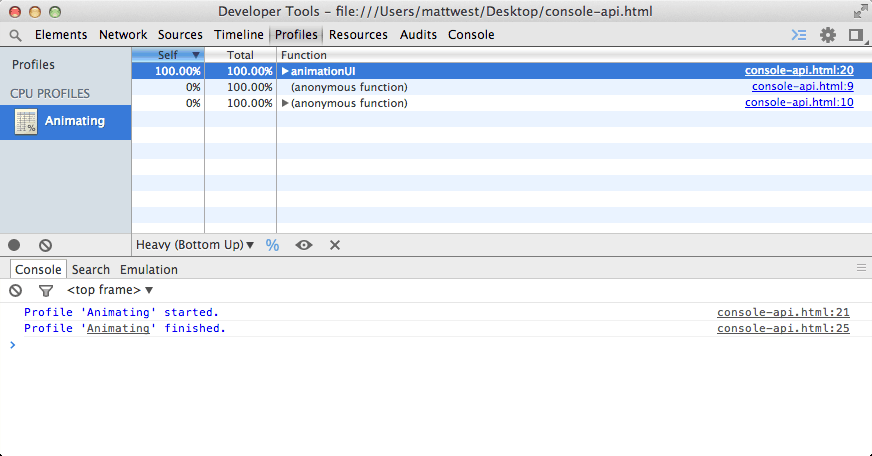Open console-api.html:25 link in console
872x456 pixels.
coord(783,329)
